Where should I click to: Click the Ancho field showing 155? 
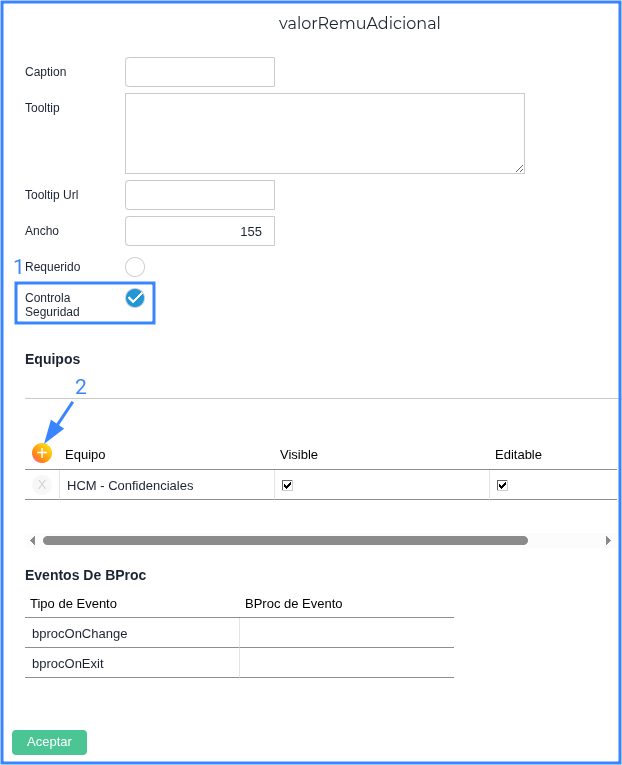(x=200, y=231)
